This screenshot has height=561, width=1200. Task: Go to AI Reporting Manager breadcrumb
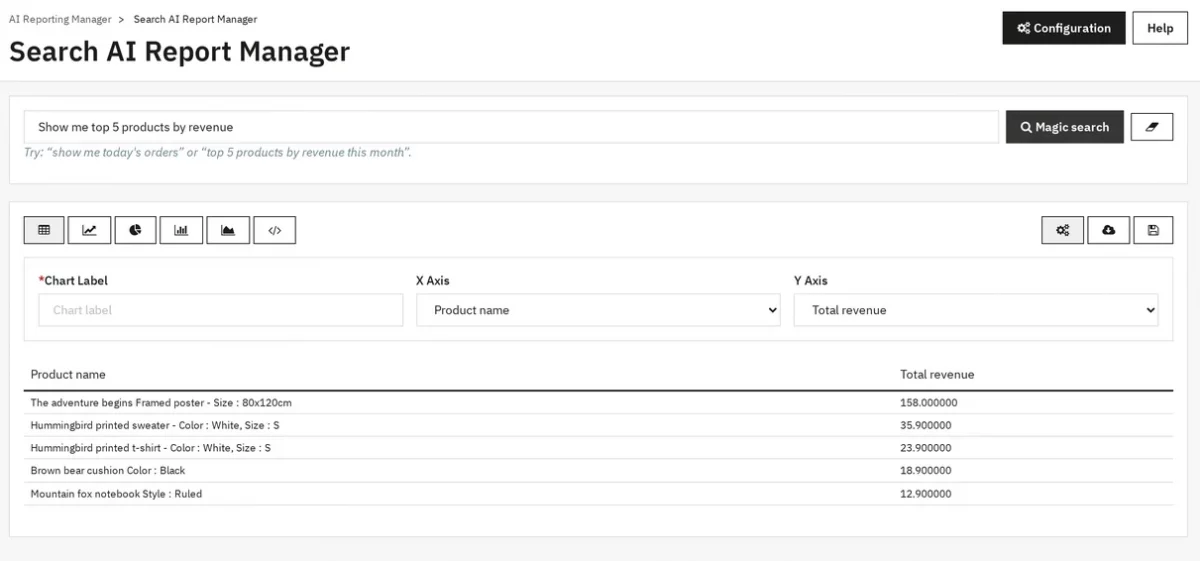pyautogui.click(x=60, y=19)
